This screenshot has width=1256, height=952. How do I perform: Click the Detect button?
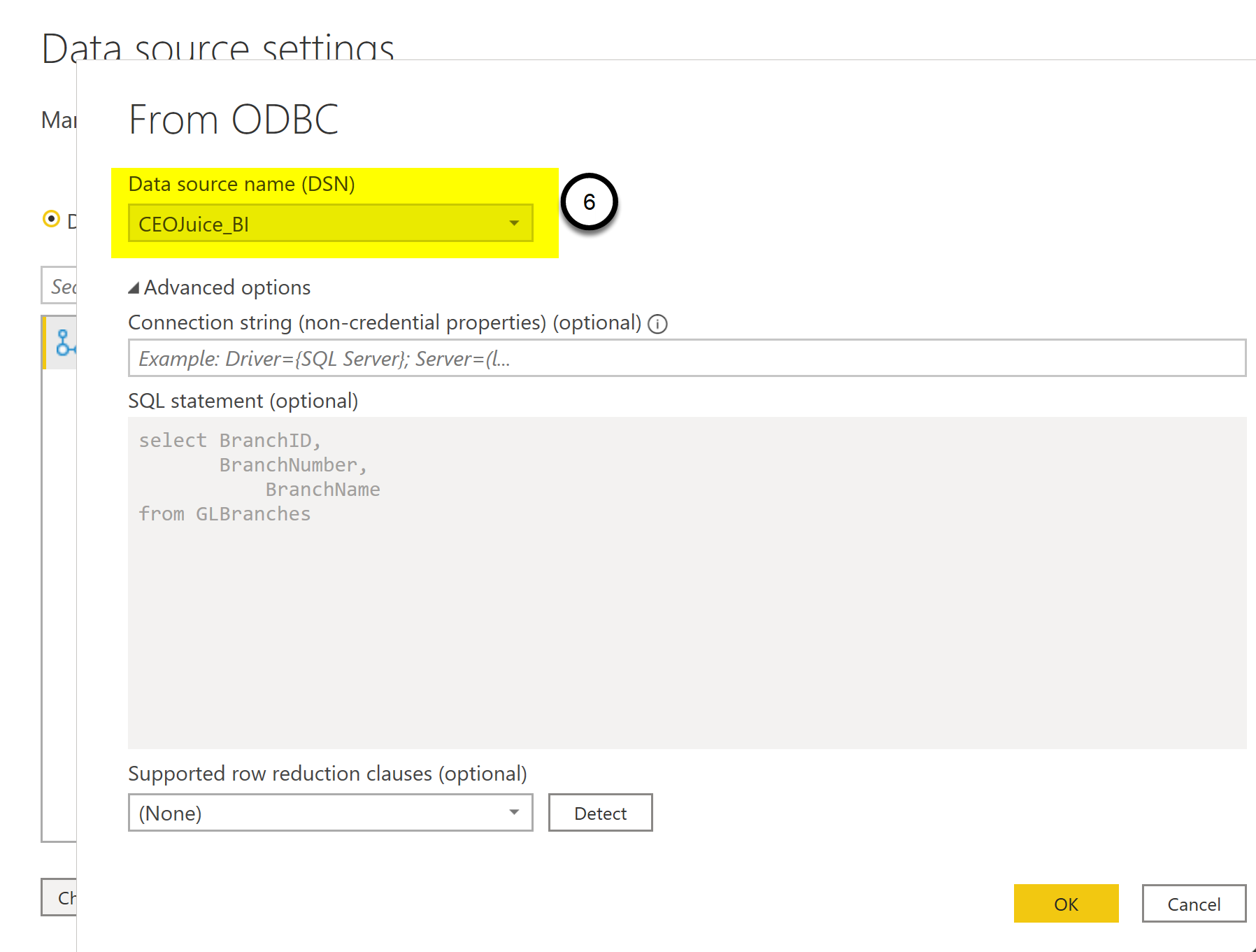pos(600,813)
